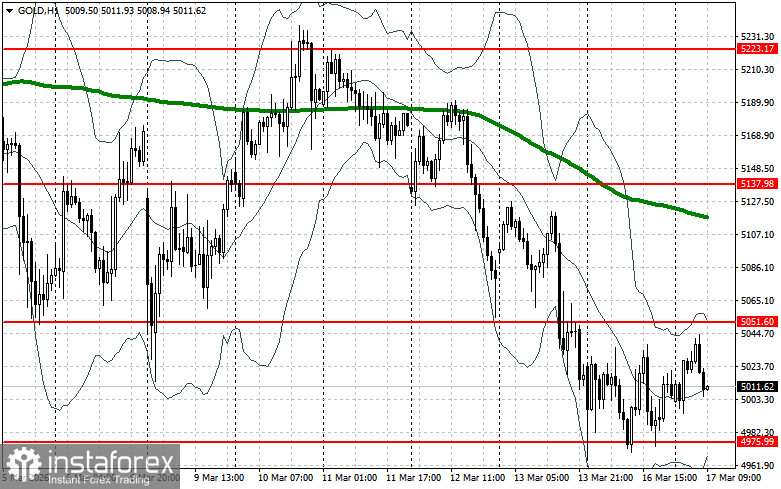The image size is (781, 489).
Task: Click the 5107.10 price scale value
Action: pos(757,235)
